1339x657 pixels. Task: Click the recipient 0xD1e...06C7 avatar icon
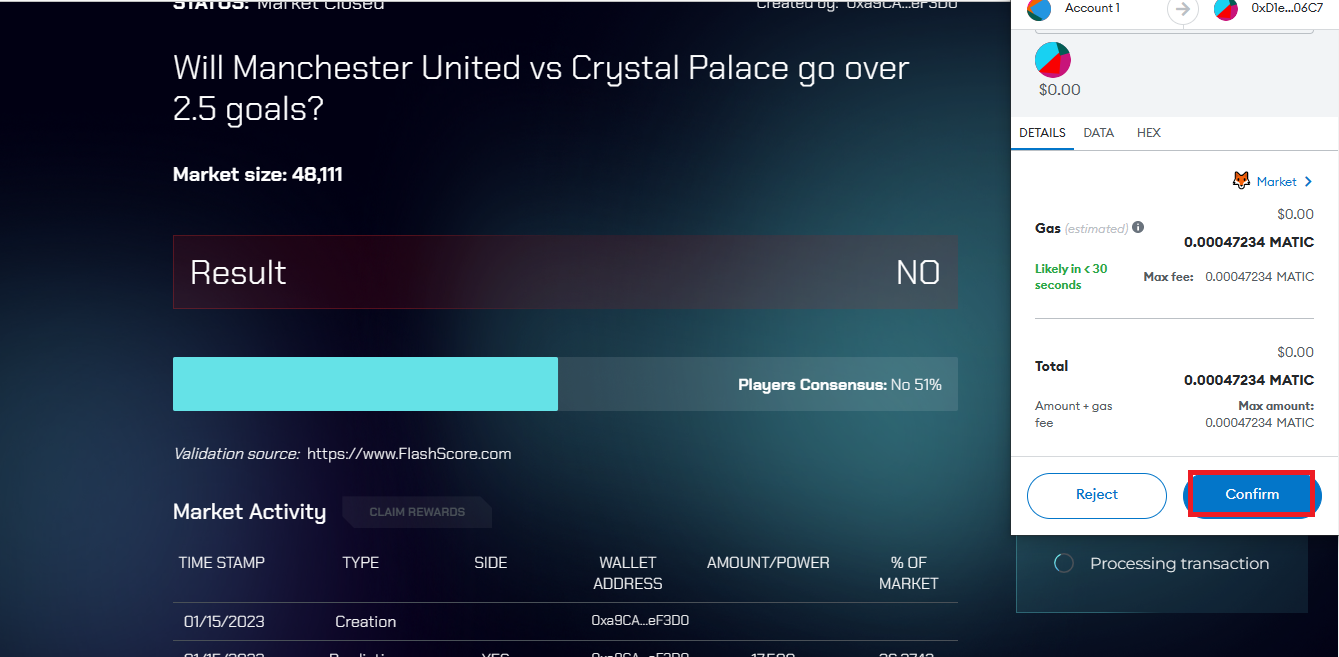click(1226, 9)
